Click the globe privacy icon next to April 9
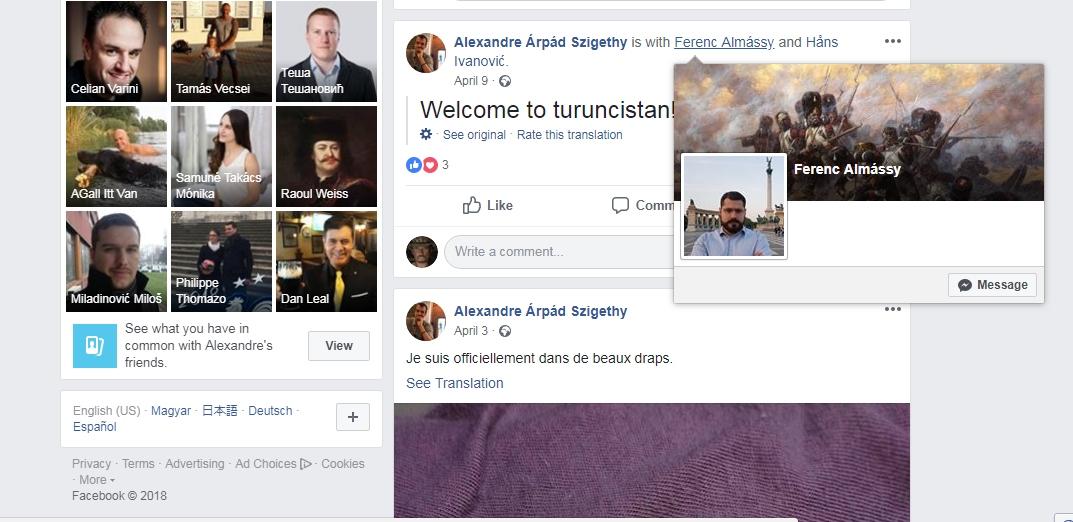Screen dimensions: 1073x522 [505, 81]
